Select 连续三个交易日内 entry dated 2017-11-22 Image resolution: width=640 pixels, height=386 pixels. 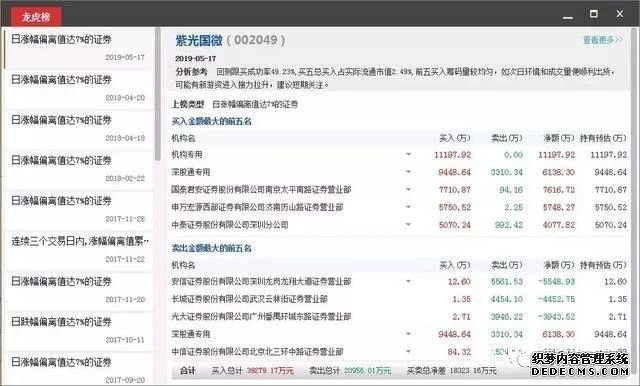coord(78,250)
